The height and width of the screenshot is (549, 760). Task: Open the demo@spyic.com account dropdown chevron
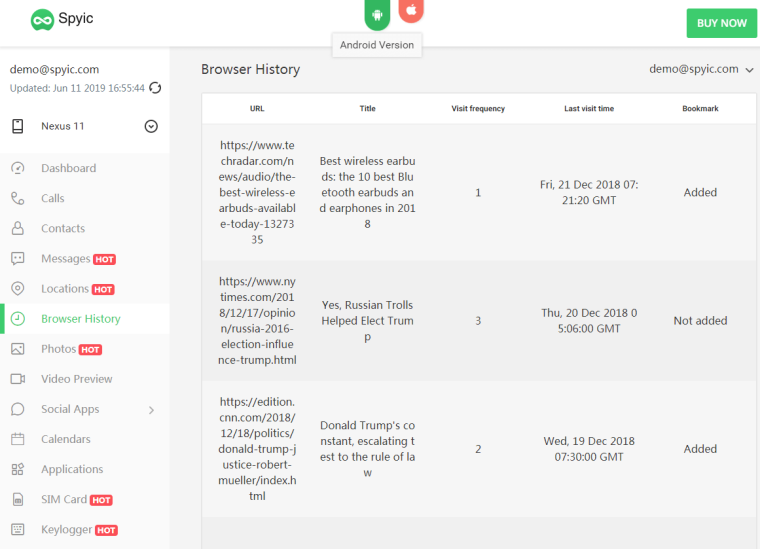tap(749, 70)
